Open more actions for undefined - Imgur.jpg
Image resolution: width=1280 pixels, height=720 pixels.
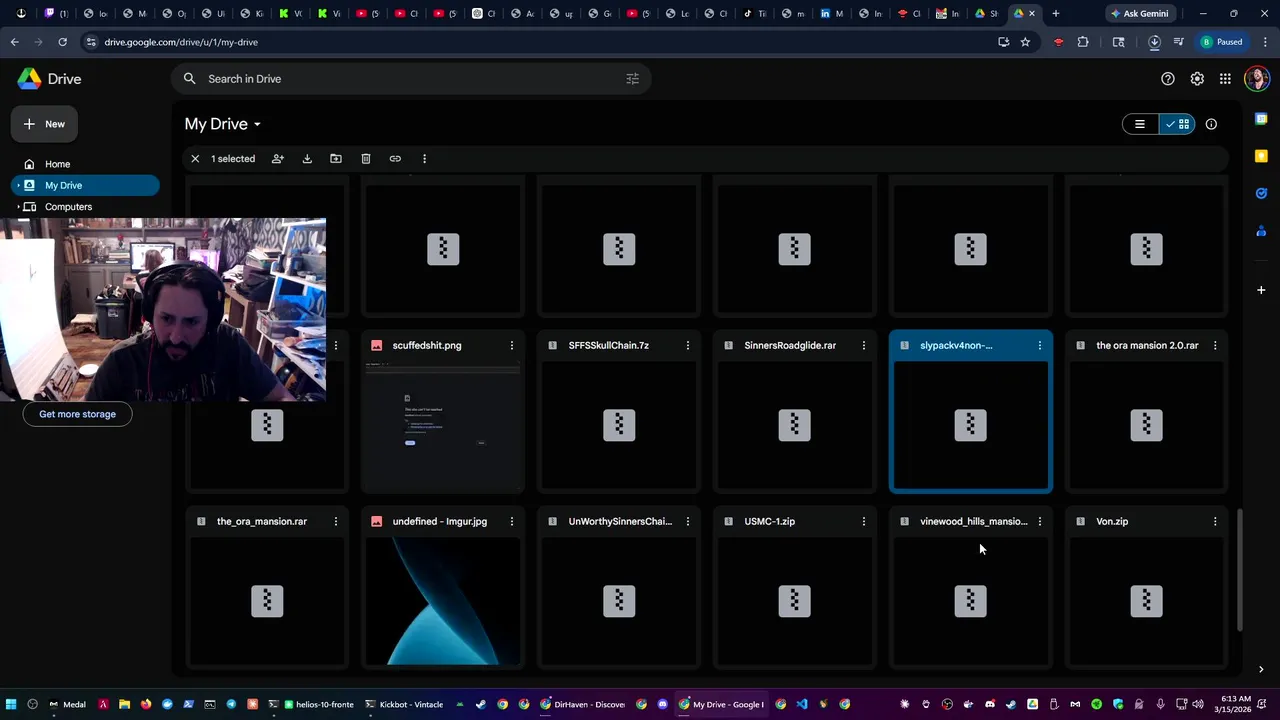click(x=512, y=521)
